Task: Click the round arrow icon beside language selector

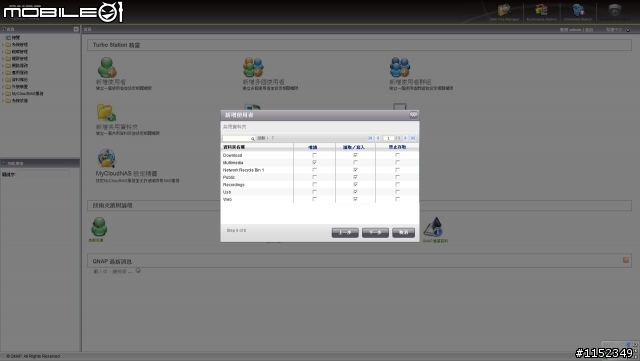Action: click(x=628, y=30)
